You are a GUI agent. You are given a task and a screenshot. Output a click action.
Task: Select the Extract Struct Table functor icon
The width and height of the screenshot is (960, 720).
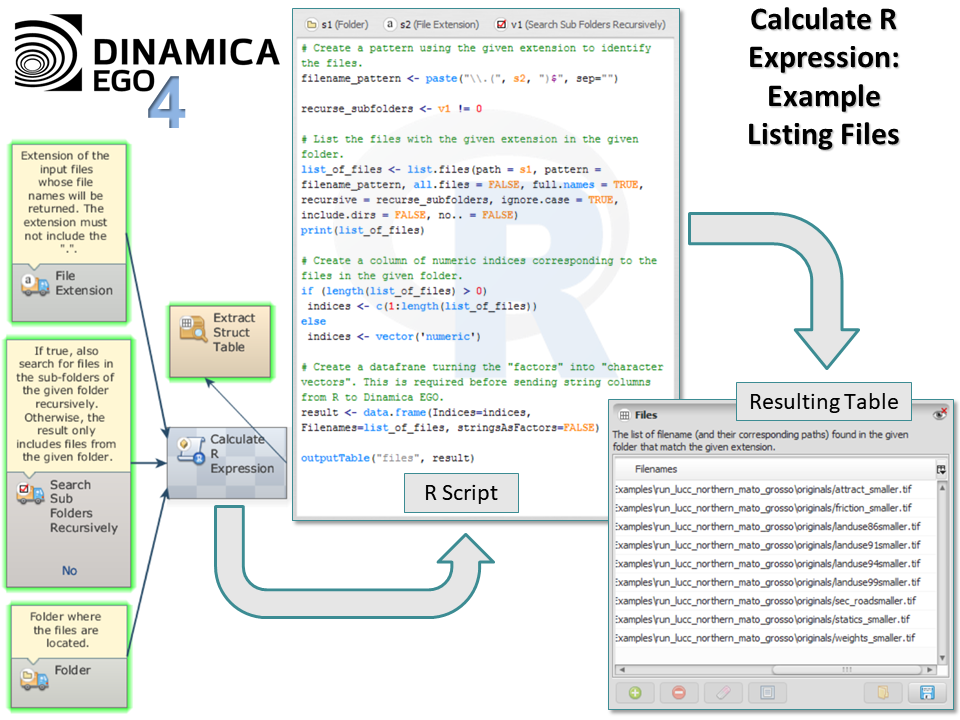(x=193, y=329)
